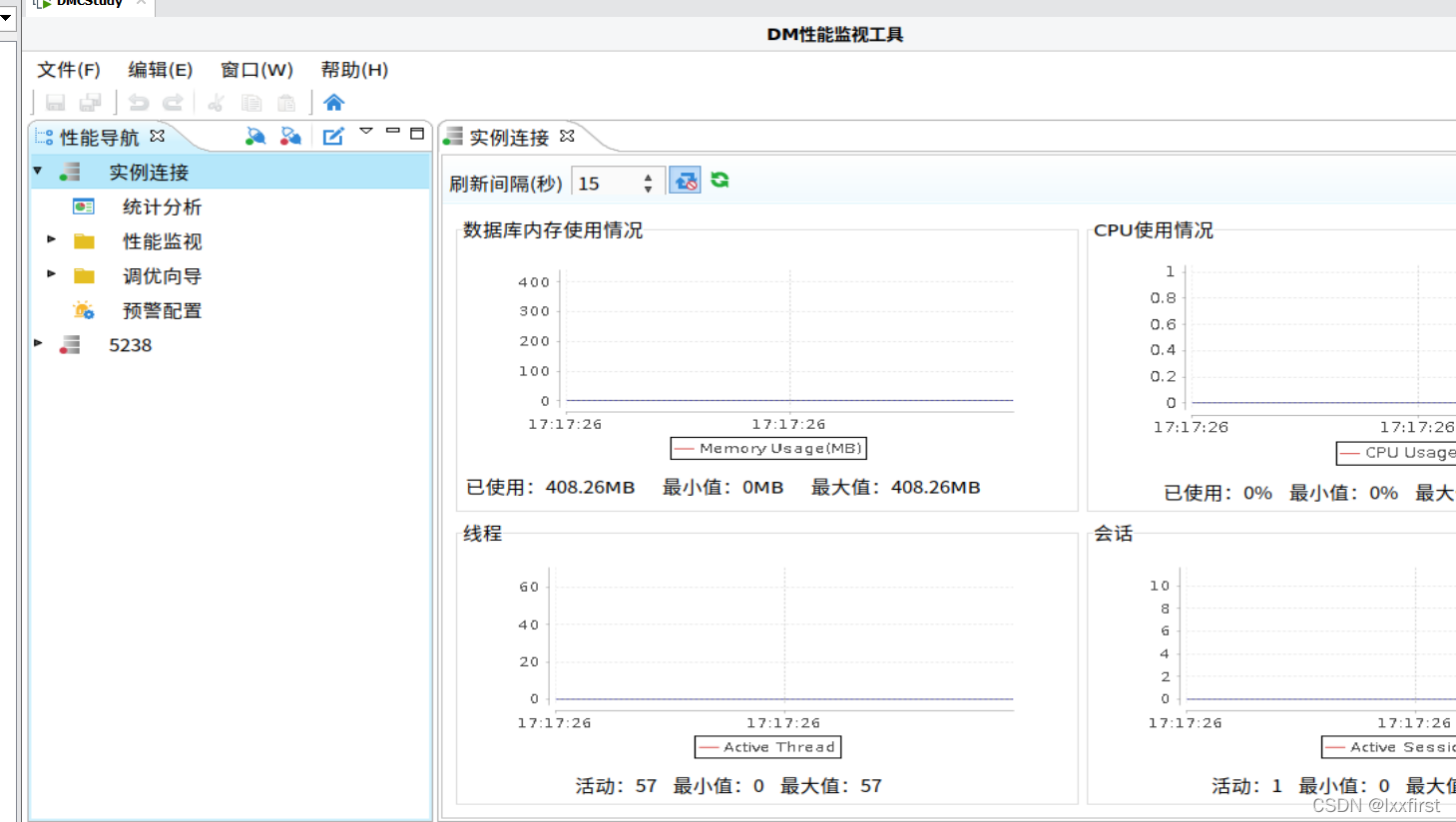Select 性能监视 in the tree
The image size is (1456, 822).
click(x=162, y=241)
